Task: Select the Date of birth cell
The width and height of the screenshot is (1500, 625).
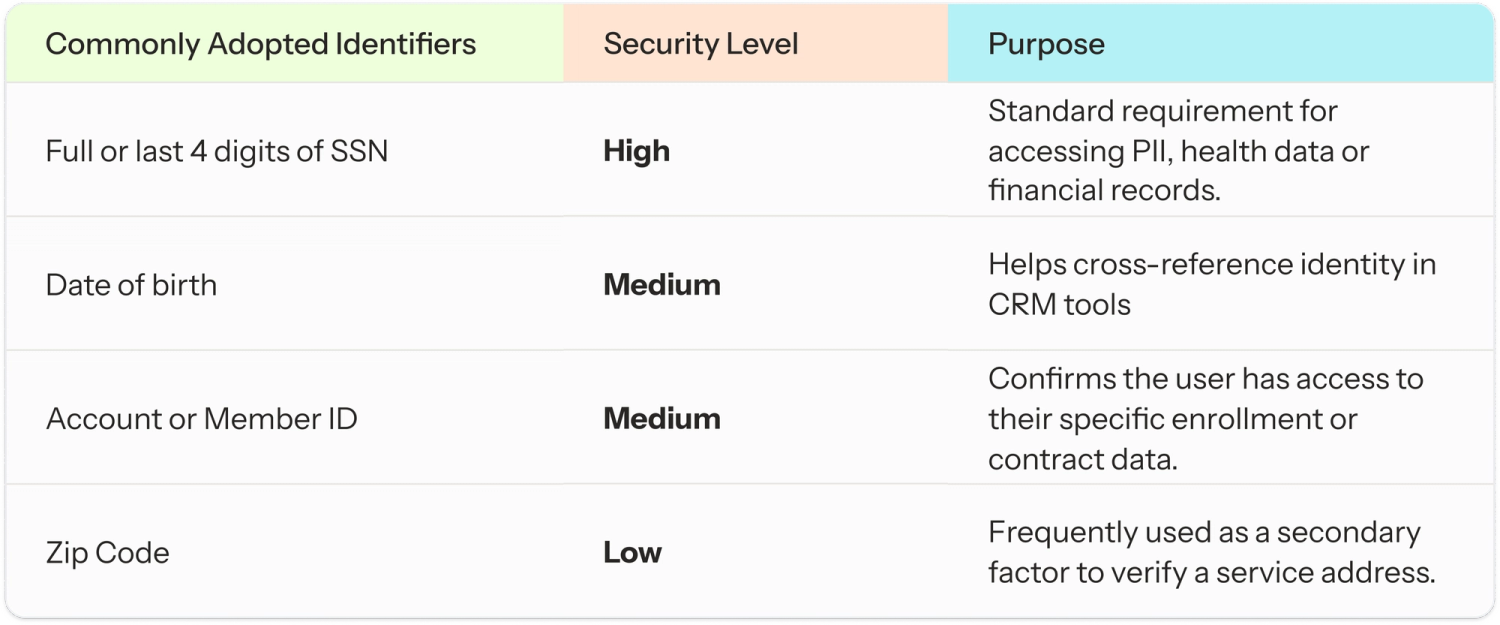Action: click(x=131, y=285)
